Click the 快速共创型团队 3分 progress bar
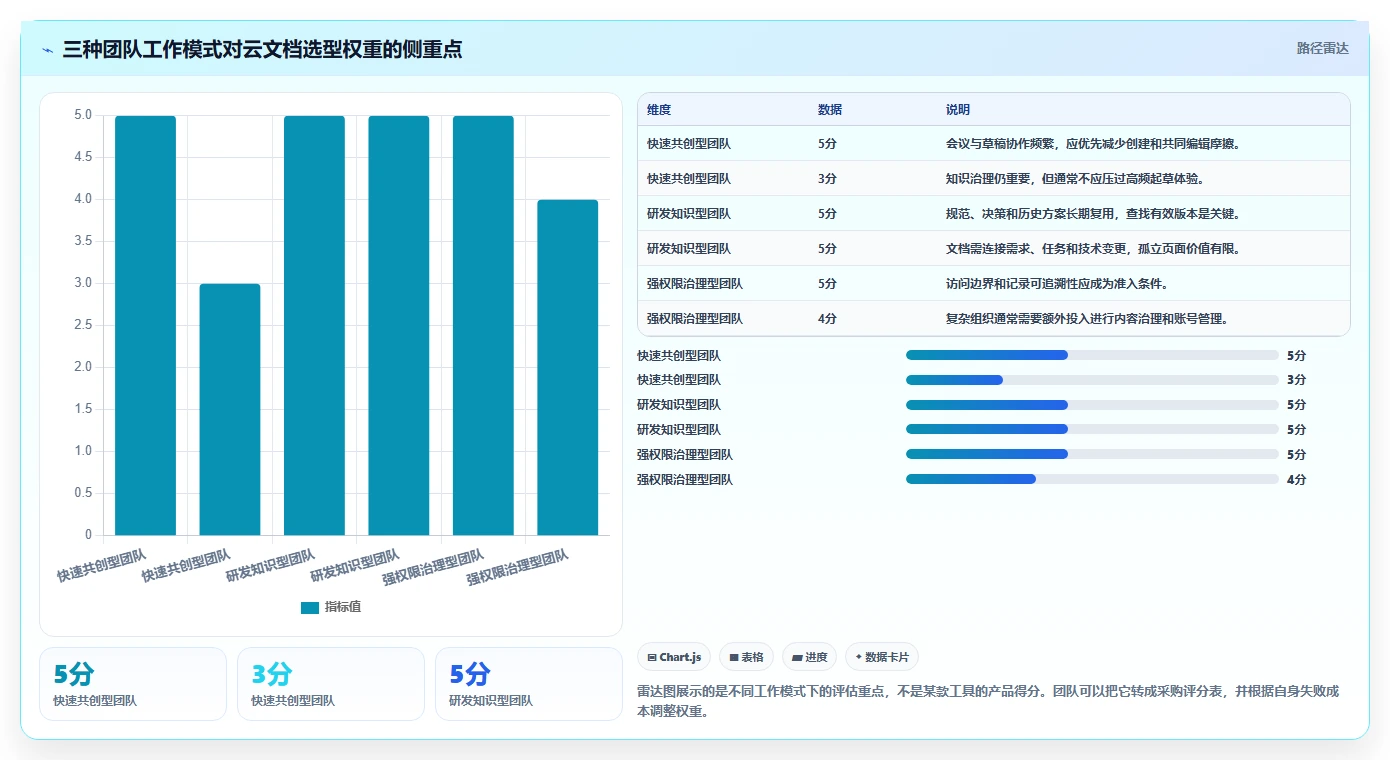This screenshot has height=760, width=1390. coord(1092,380)
